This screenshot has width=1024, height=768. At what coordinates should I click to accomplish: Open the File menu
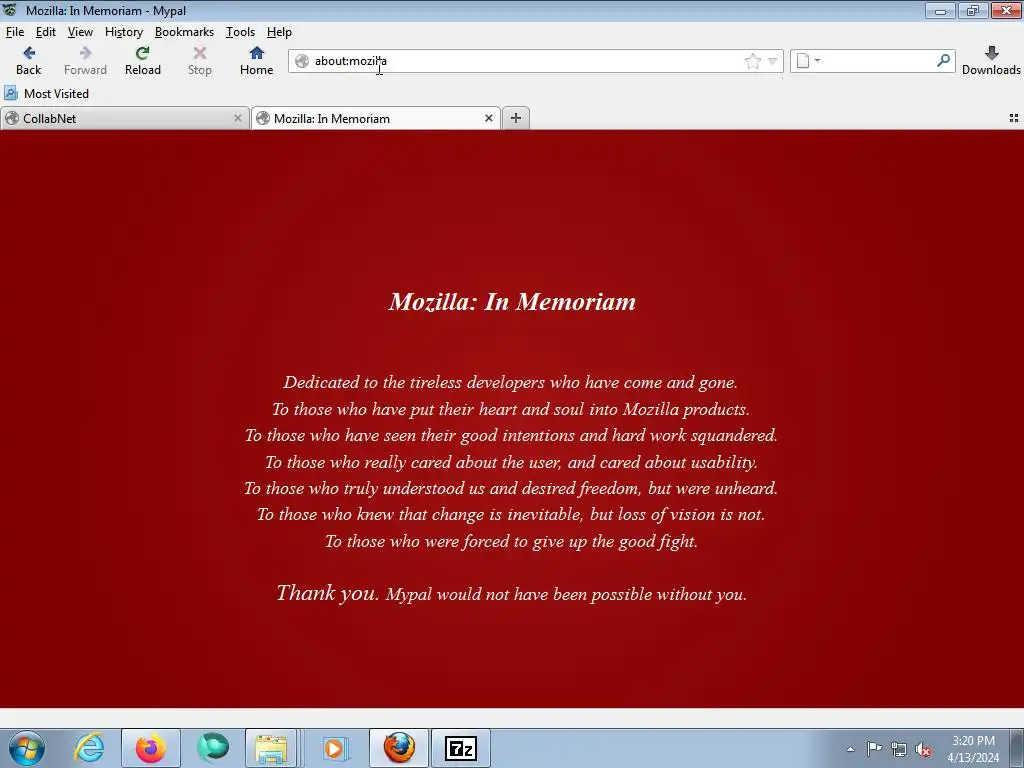click(x=14, y=32)
